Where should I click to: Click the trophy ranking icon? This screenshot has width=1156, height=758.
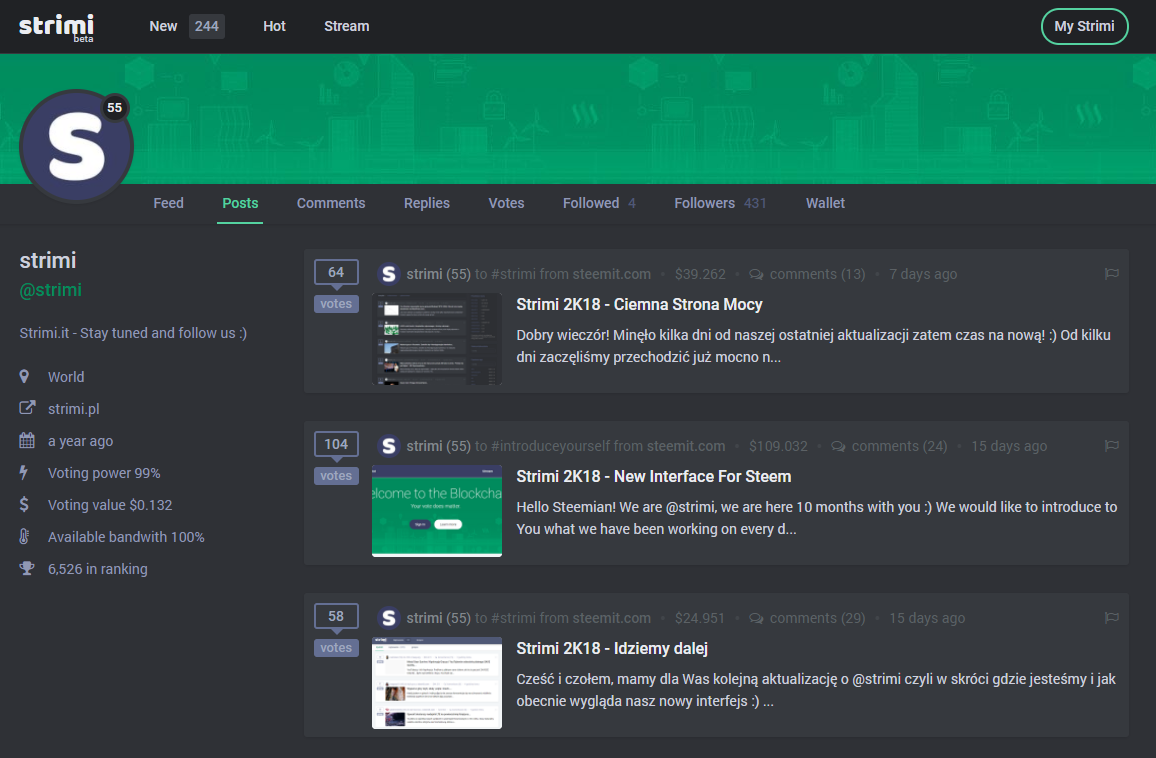(27, 568)
